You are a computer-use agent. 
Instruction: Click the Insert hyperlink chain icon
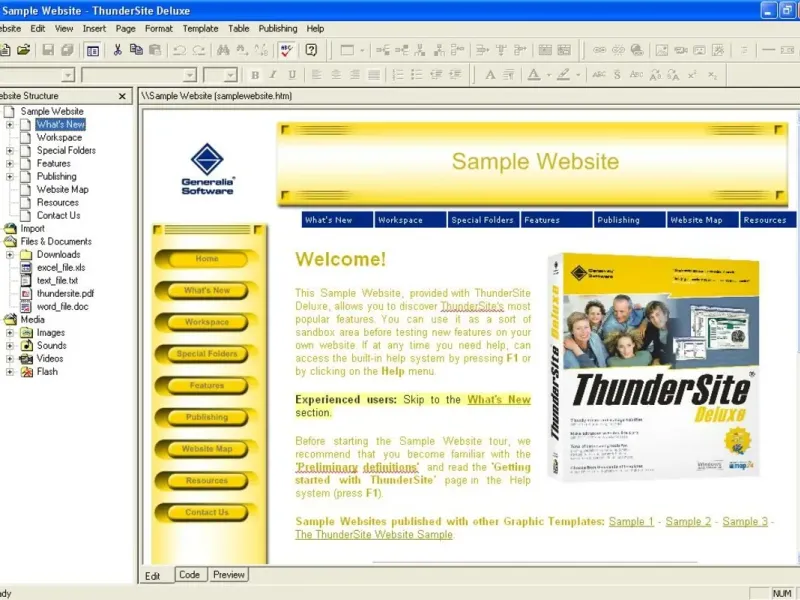click(x=599, y=50)
